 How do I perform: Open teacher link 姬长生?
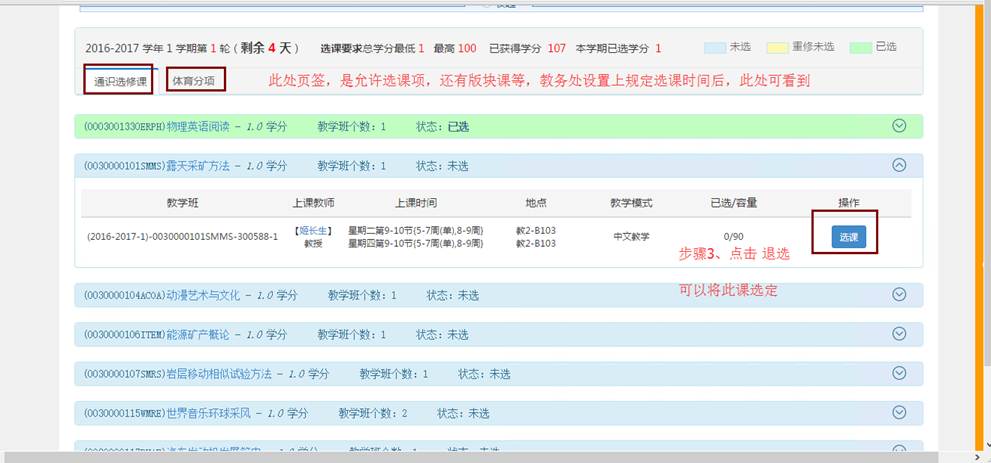pos(312,231)
